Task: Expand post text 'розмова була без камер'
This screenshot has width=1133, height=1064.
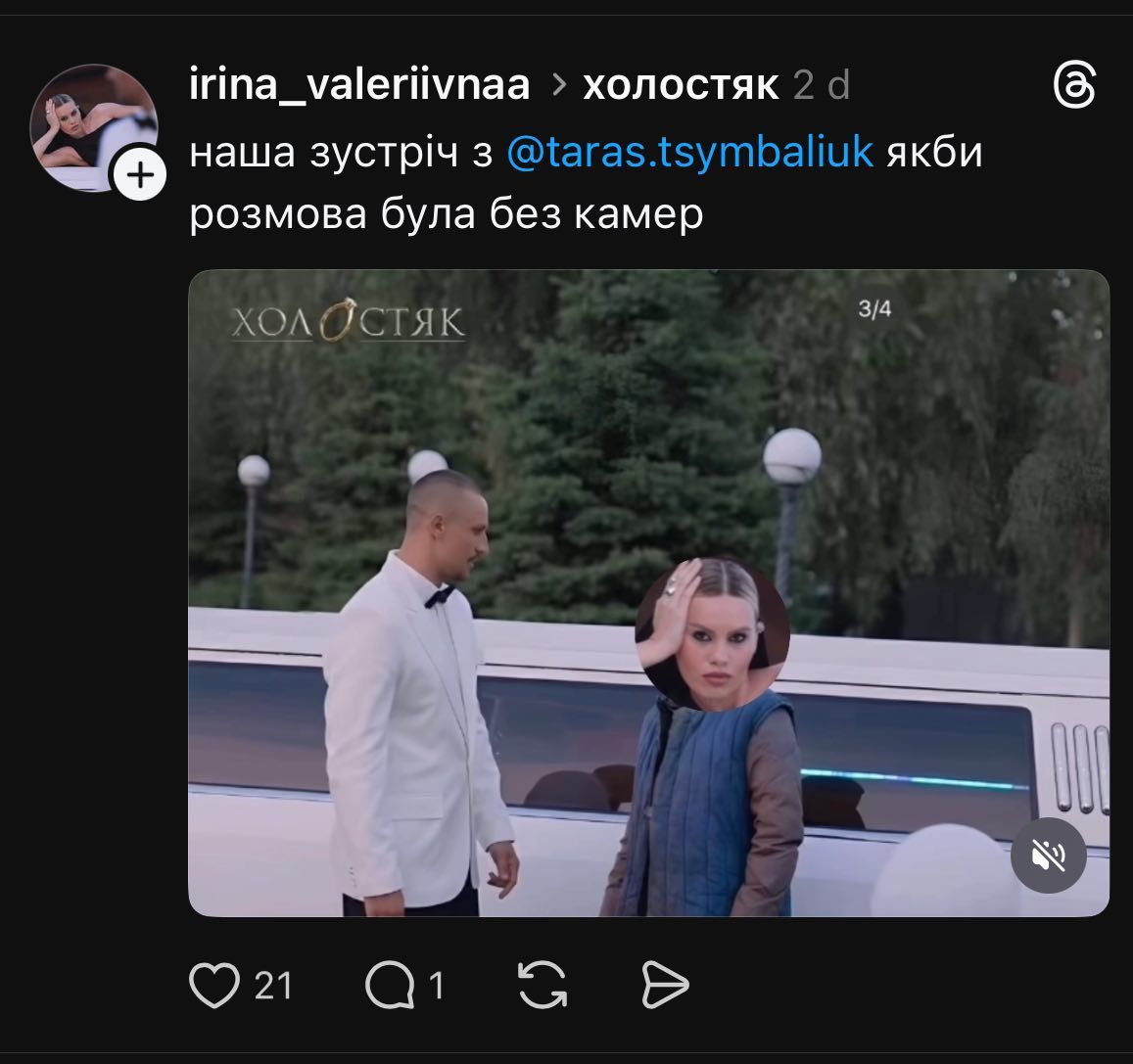Action: (x=446, y=214)
